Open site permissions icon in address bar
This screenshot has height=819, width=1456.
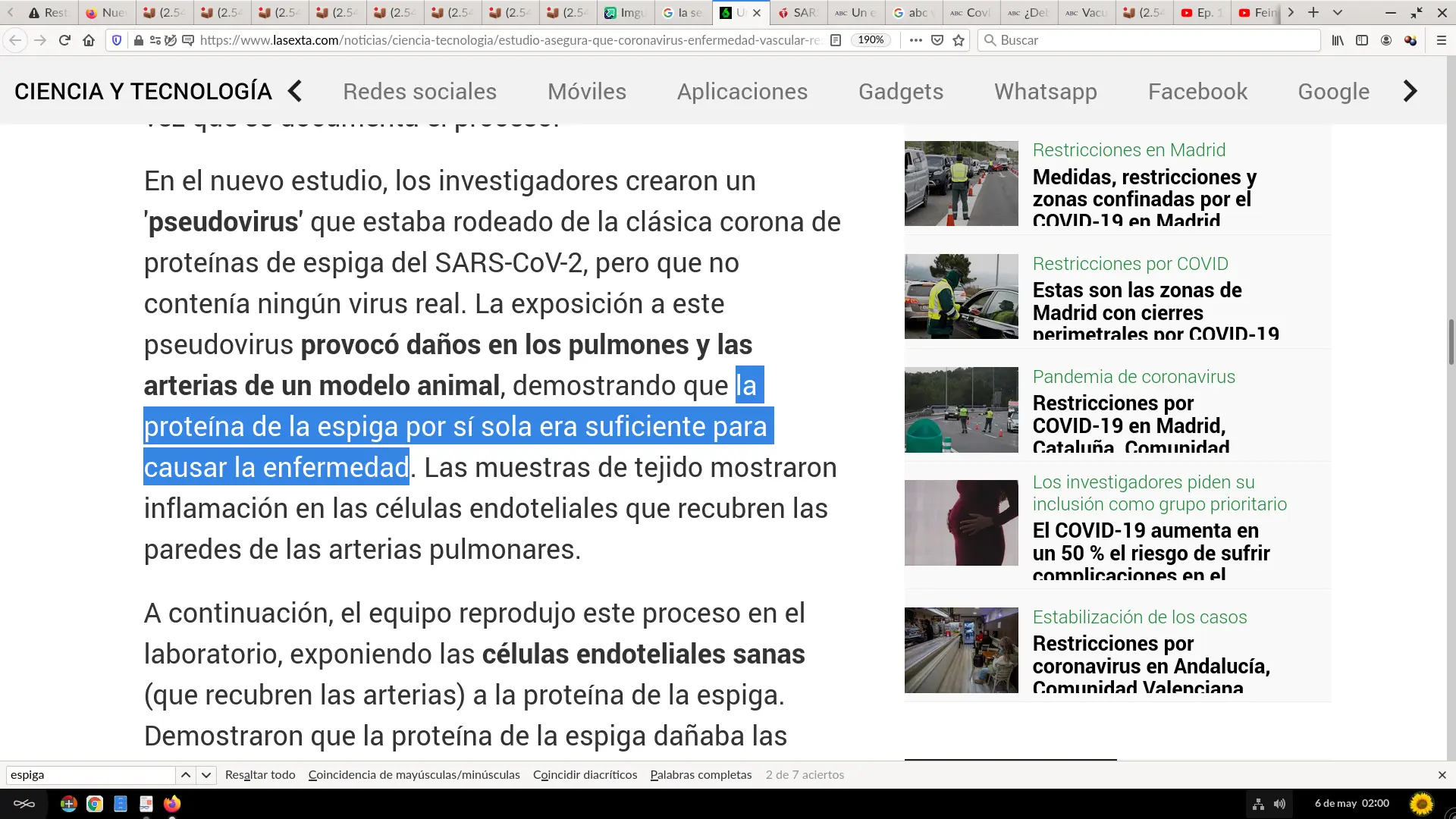[x=155, y=40]
